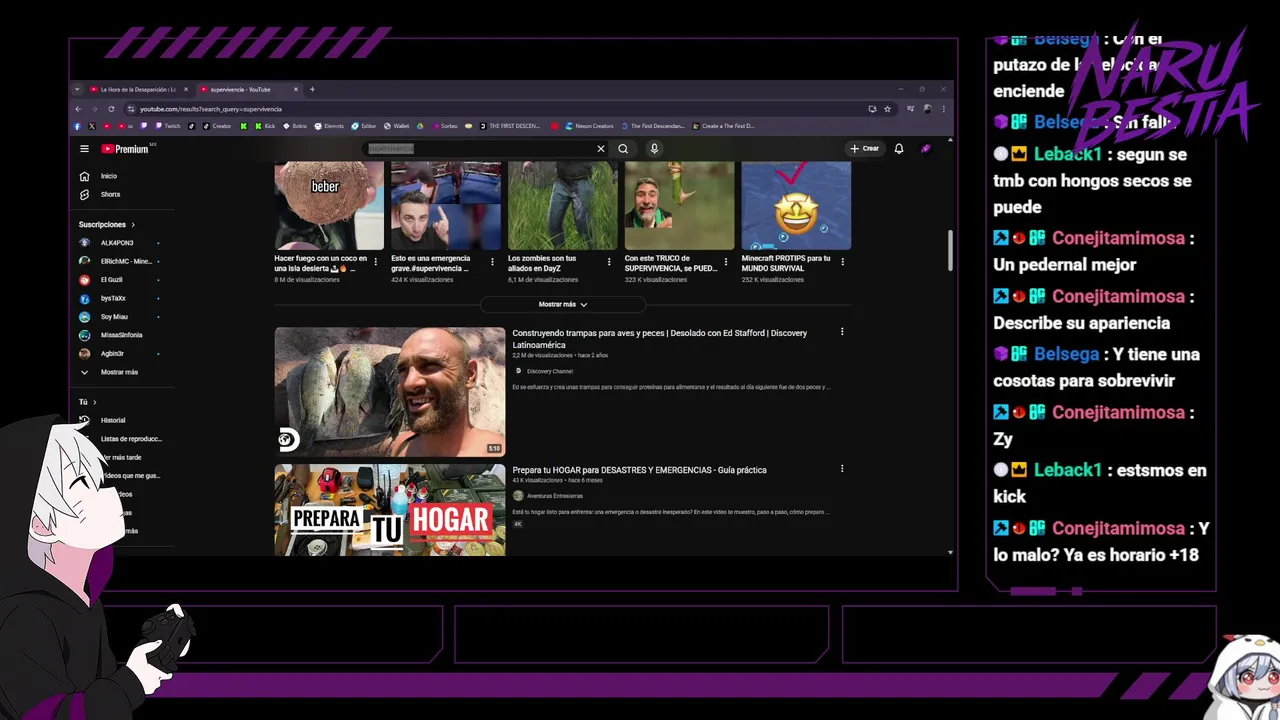
Task: Open the ALK4PON3 subscription channel
Action: tap(117, 243)
